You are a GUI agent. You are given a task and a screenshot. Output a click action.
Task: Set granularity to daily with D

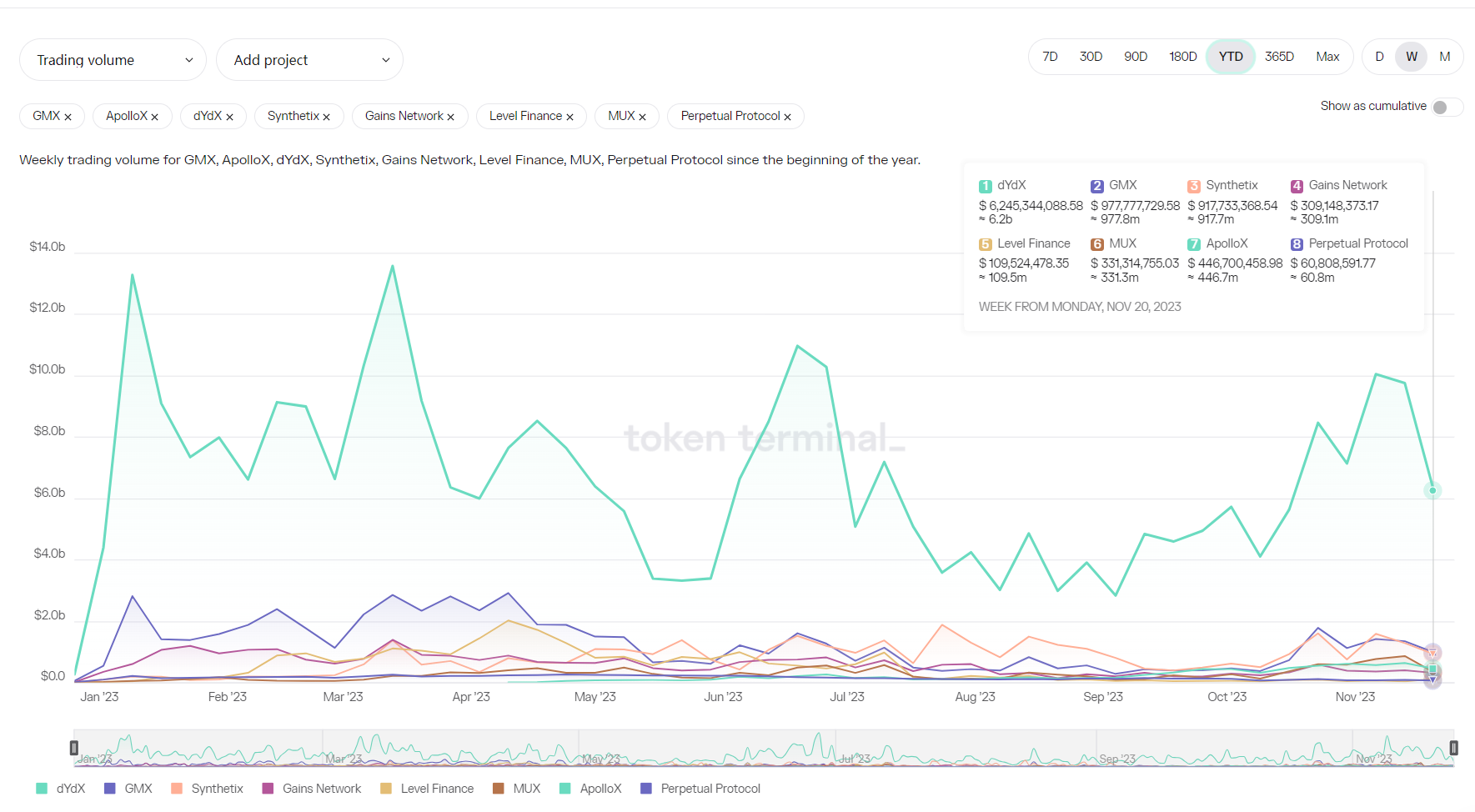click(1379, 57)
